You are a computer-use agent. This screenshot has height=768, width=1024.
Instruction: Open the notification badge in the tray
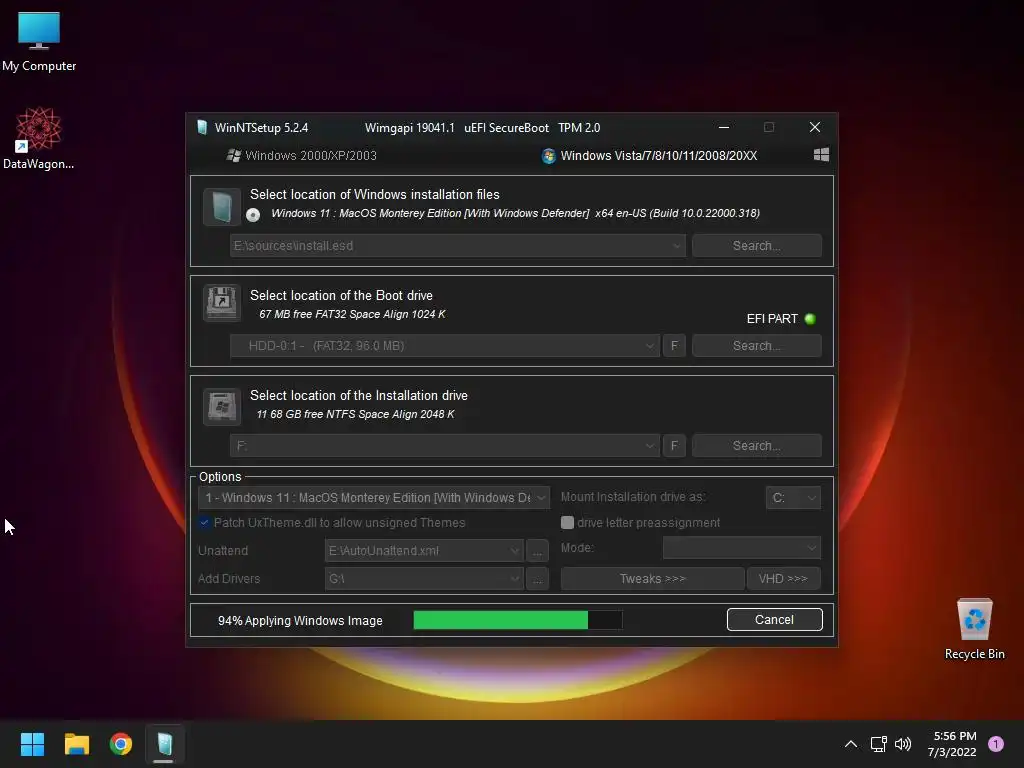(x=996, y=744)
